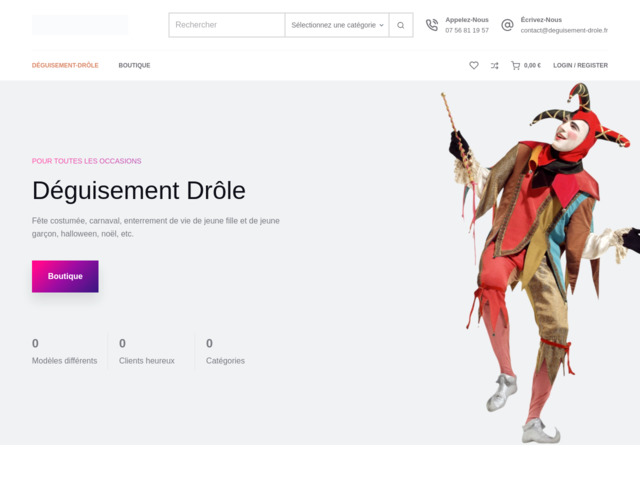The height and width of the screenshot is (480, 640).
Task: Open the wishlist heart icon
Action: click(x=474, y=65)
